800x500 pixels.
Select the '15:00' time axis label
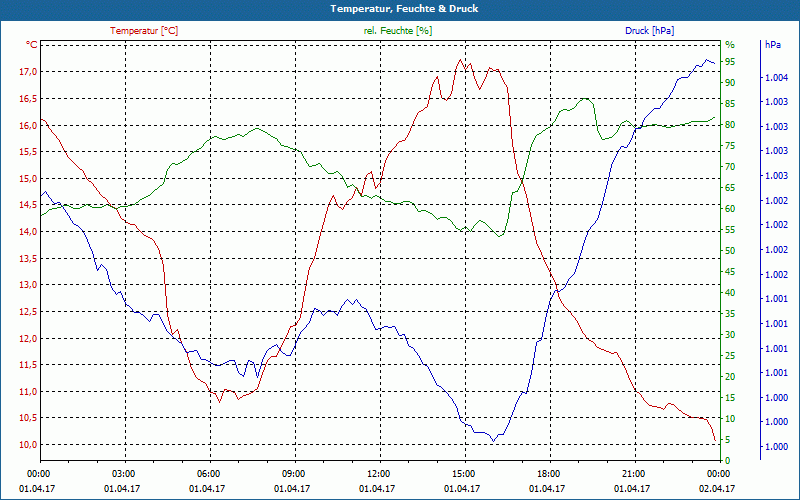pos(465,473)
